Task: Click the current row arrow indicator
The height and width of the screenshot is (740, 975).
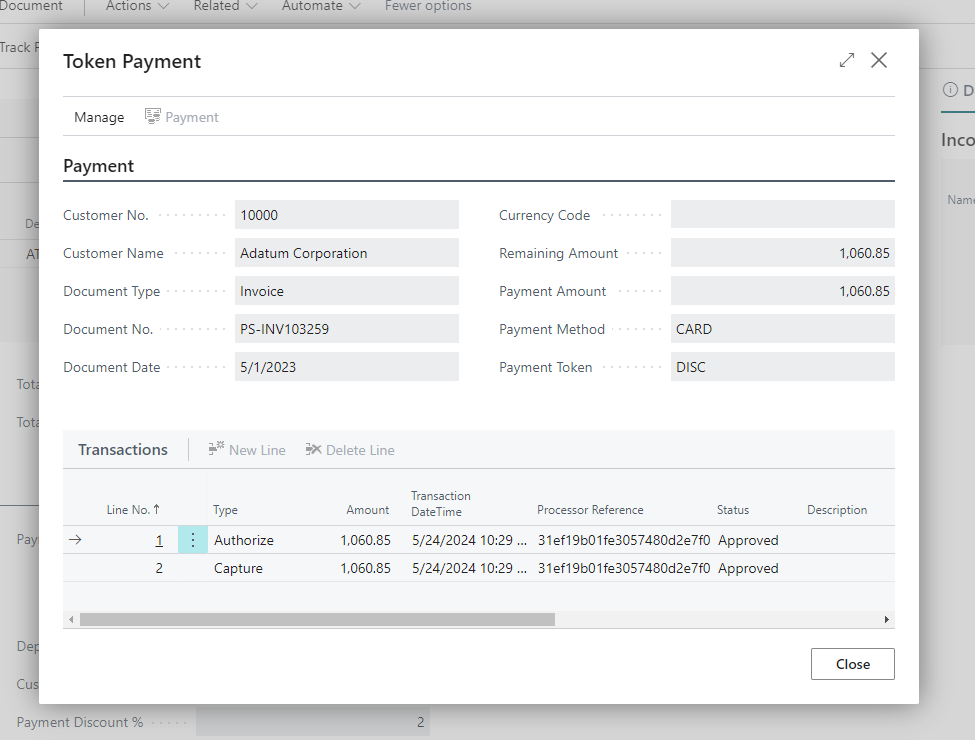Action: tap(75, 540)
